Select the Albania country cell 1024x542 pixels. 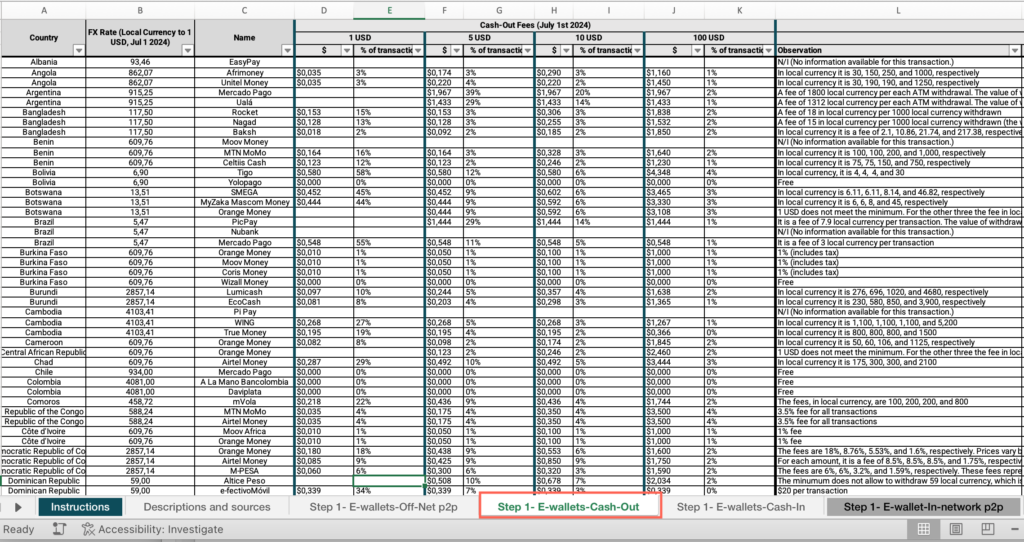44,62
